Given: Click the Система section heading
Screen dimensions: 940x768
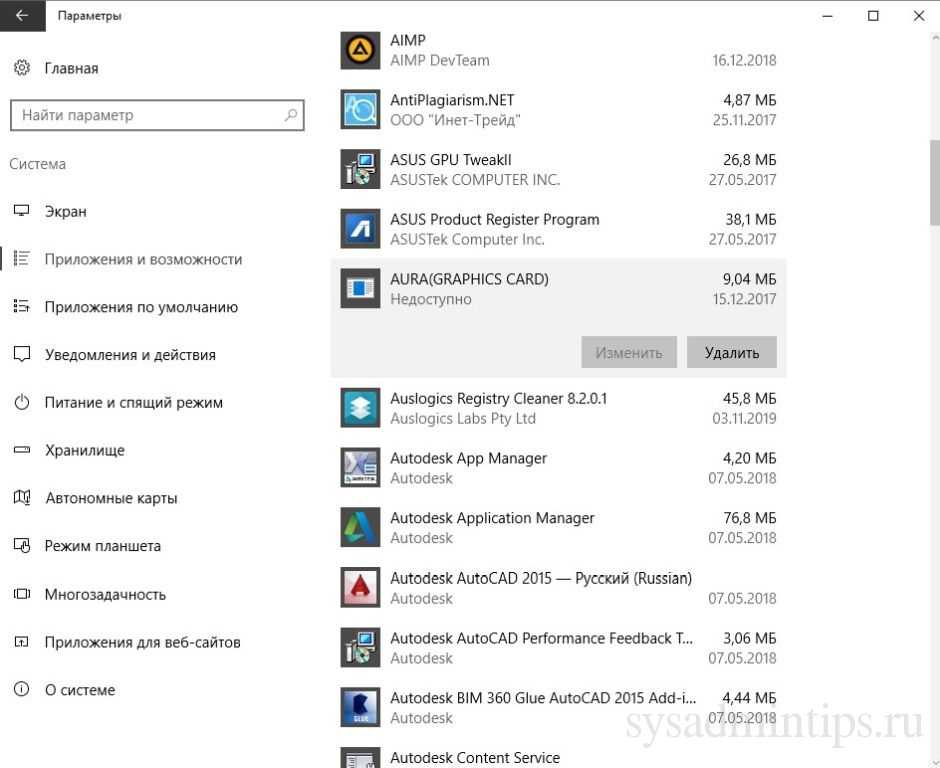Looking at the screenshot, I should tap(37, 164).
